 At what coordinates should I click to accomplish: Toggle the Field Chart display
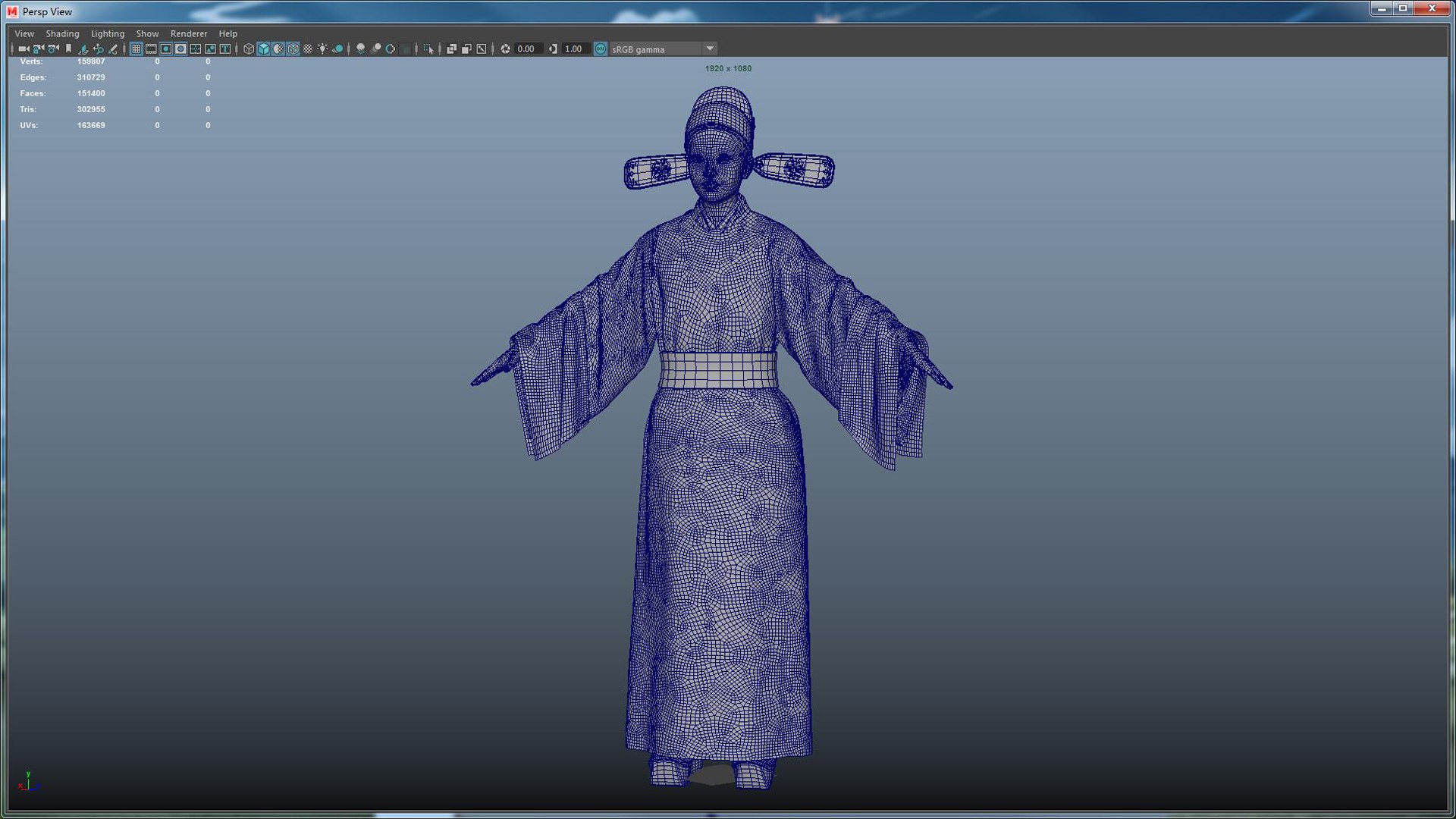[195, 49]
